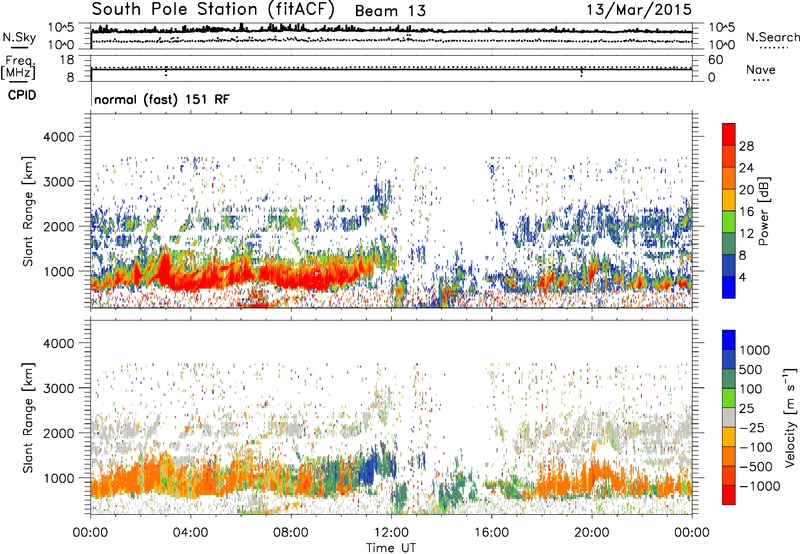This screenshot has height=554, width=800.
Task: Click the blue bottom of the power color bar
Action: tap(729, 287)
